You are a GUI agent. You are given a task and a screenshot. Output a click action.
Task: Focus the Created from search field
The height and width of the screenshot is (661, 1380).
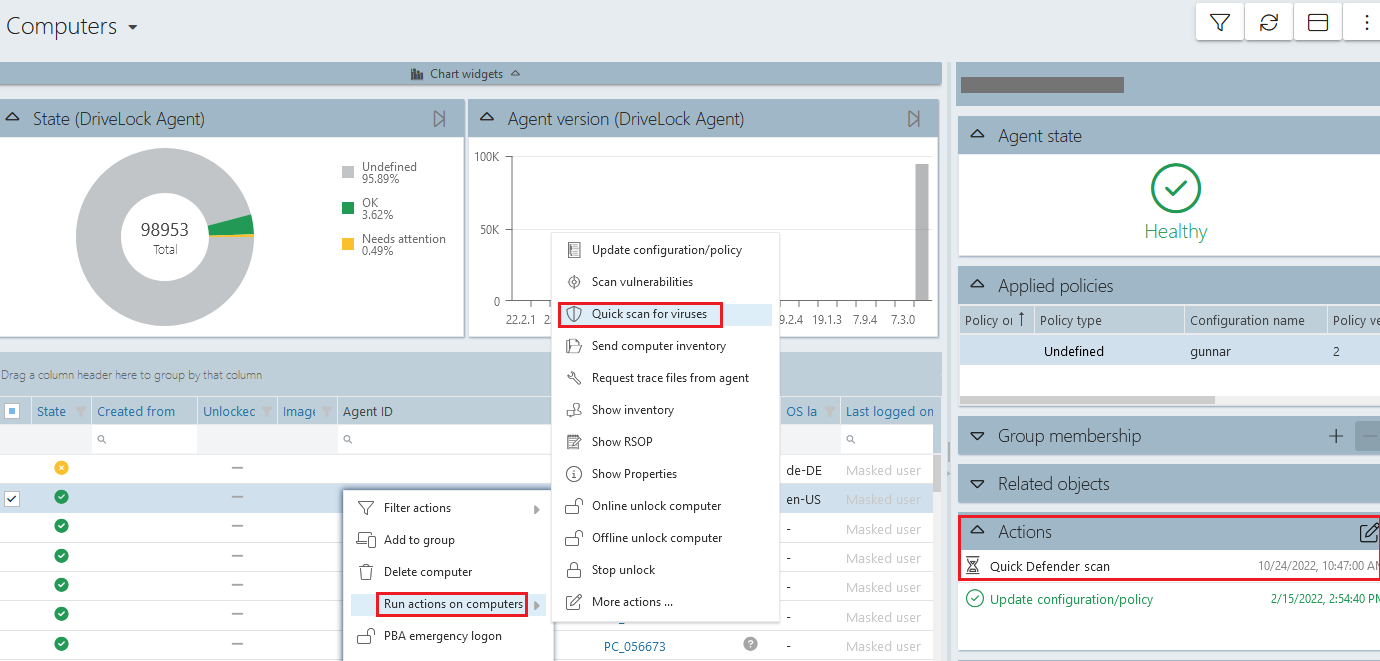pyautogui.click(x=144, y=439)
